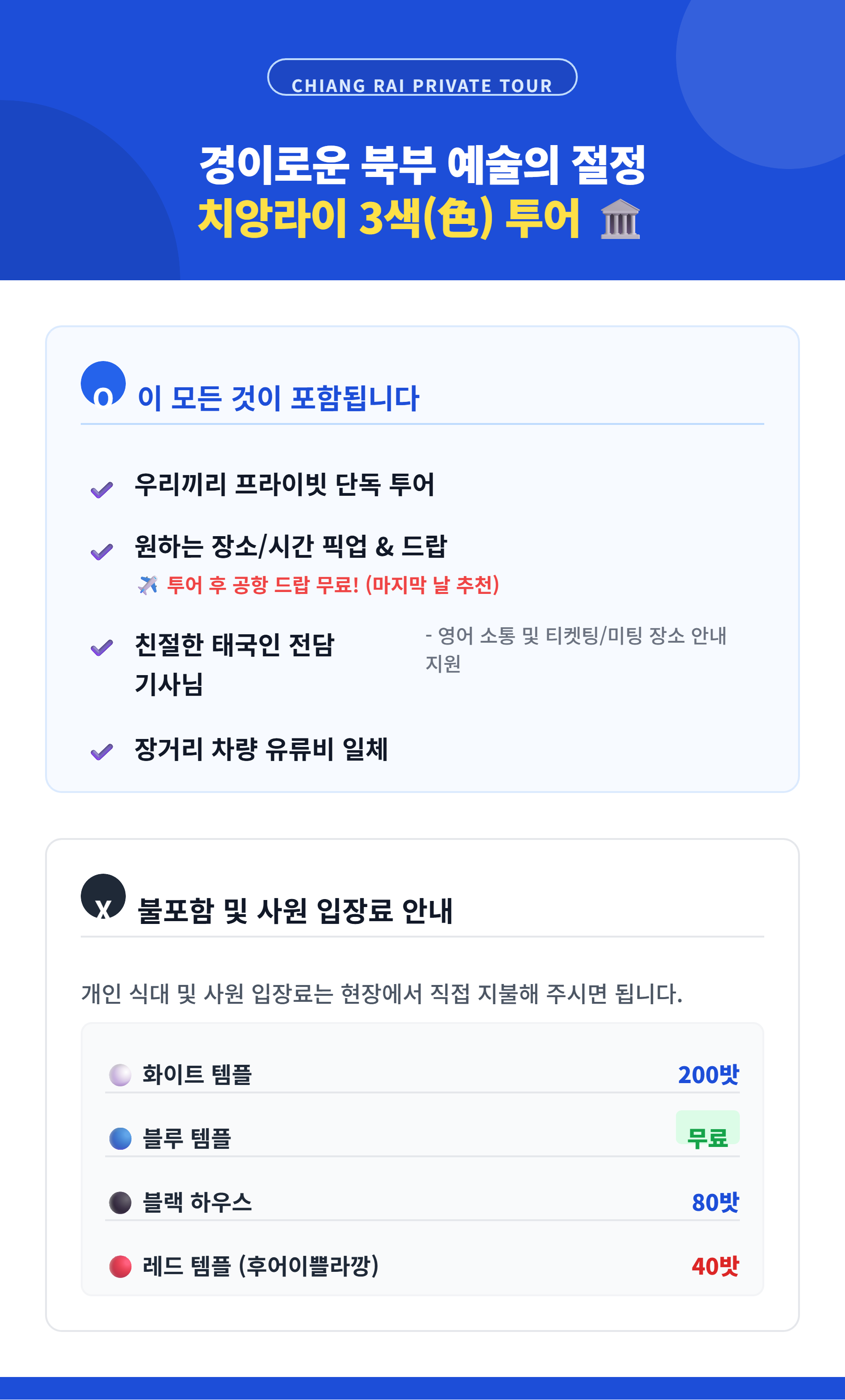Select the white dot for 화이트 템플
The height and width of the screenshot is (1400, 845).
(121, 1075)
